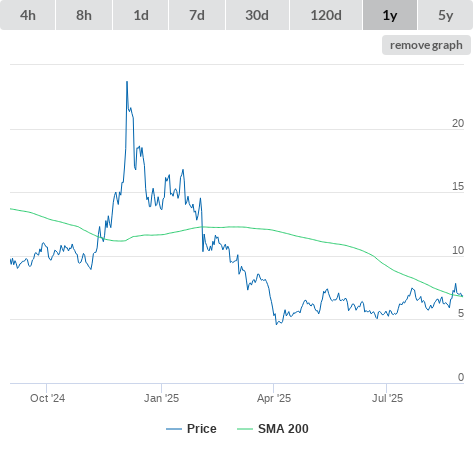The height and width of the screenshot is (455, 474).
Task: Click the Oct '24 axis label
Action: click(x=47, y=398)
